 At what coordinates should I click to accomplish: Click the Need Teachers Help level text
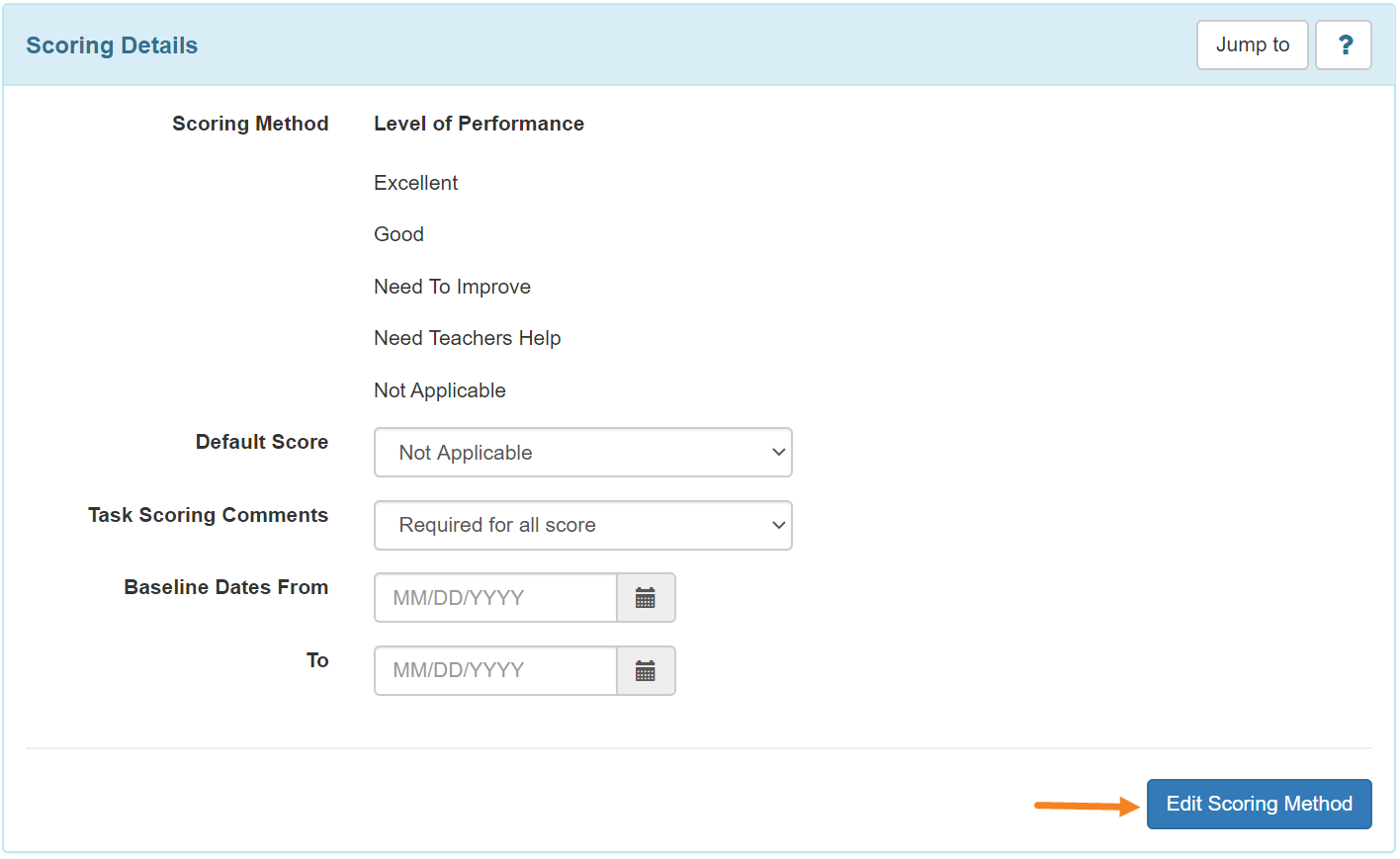click(x=467, y=338)
